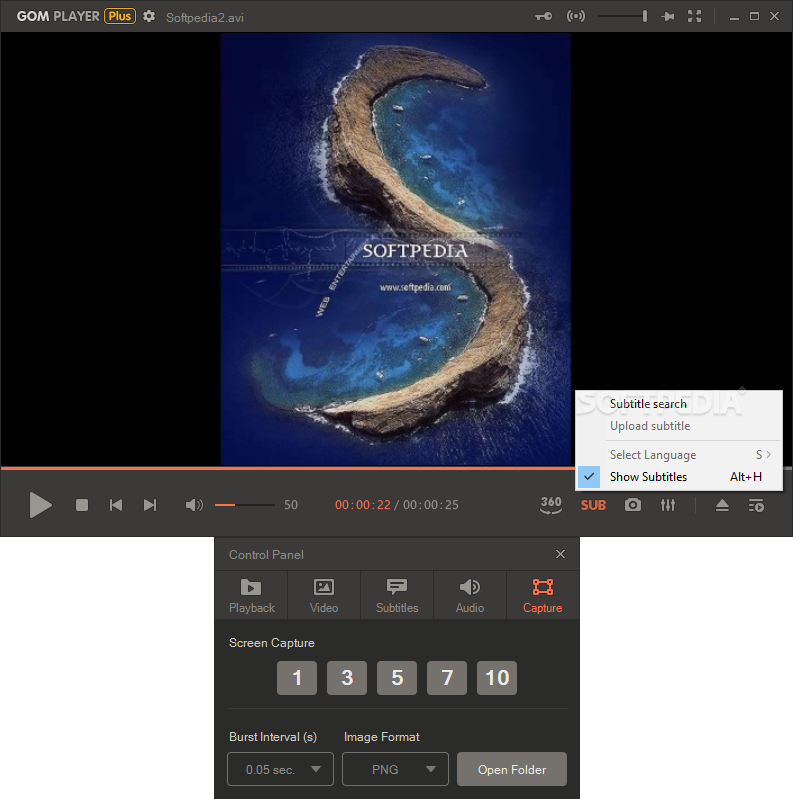Open the control panel equalizer icon
This screenshot has width=793, height=799.
click(668, 505)
